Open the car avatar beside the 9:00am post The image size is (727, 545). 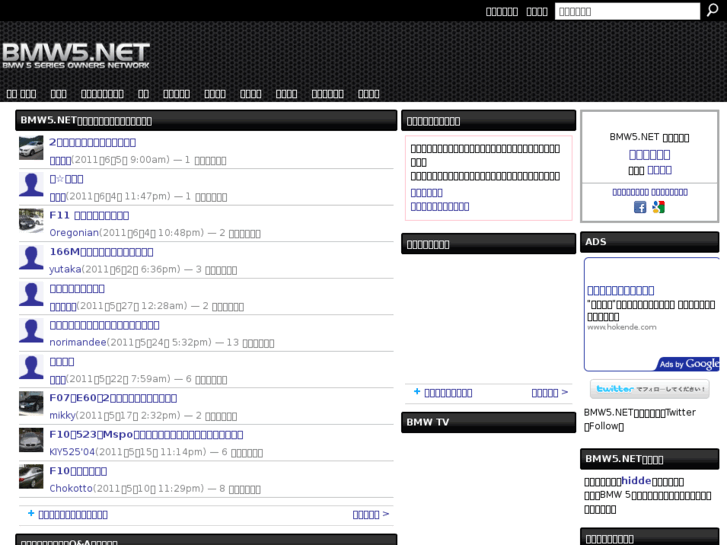point(31,147)
